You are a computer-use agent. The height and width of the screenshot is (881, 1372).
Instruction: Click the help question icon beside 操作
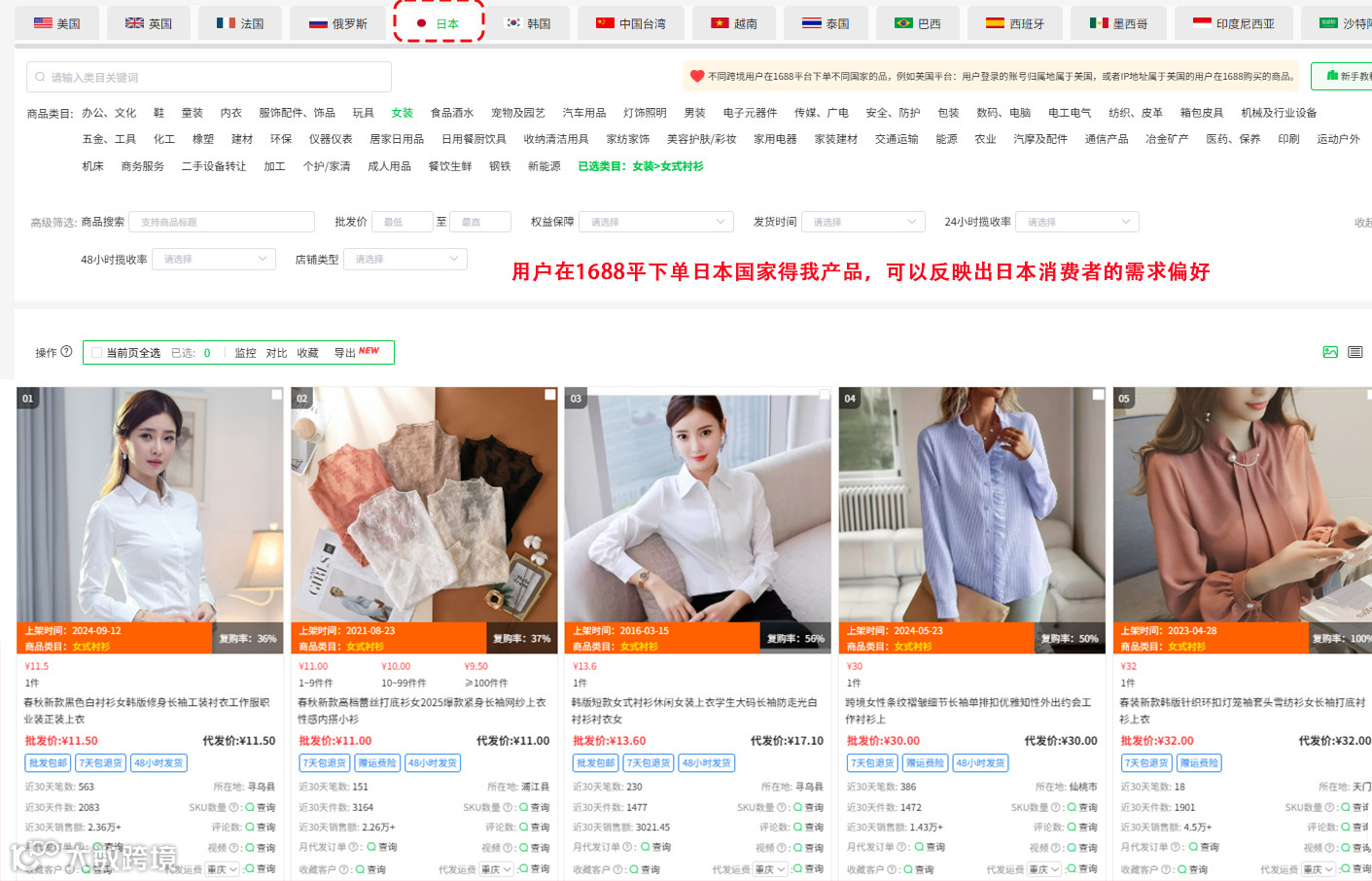(67, 352)
